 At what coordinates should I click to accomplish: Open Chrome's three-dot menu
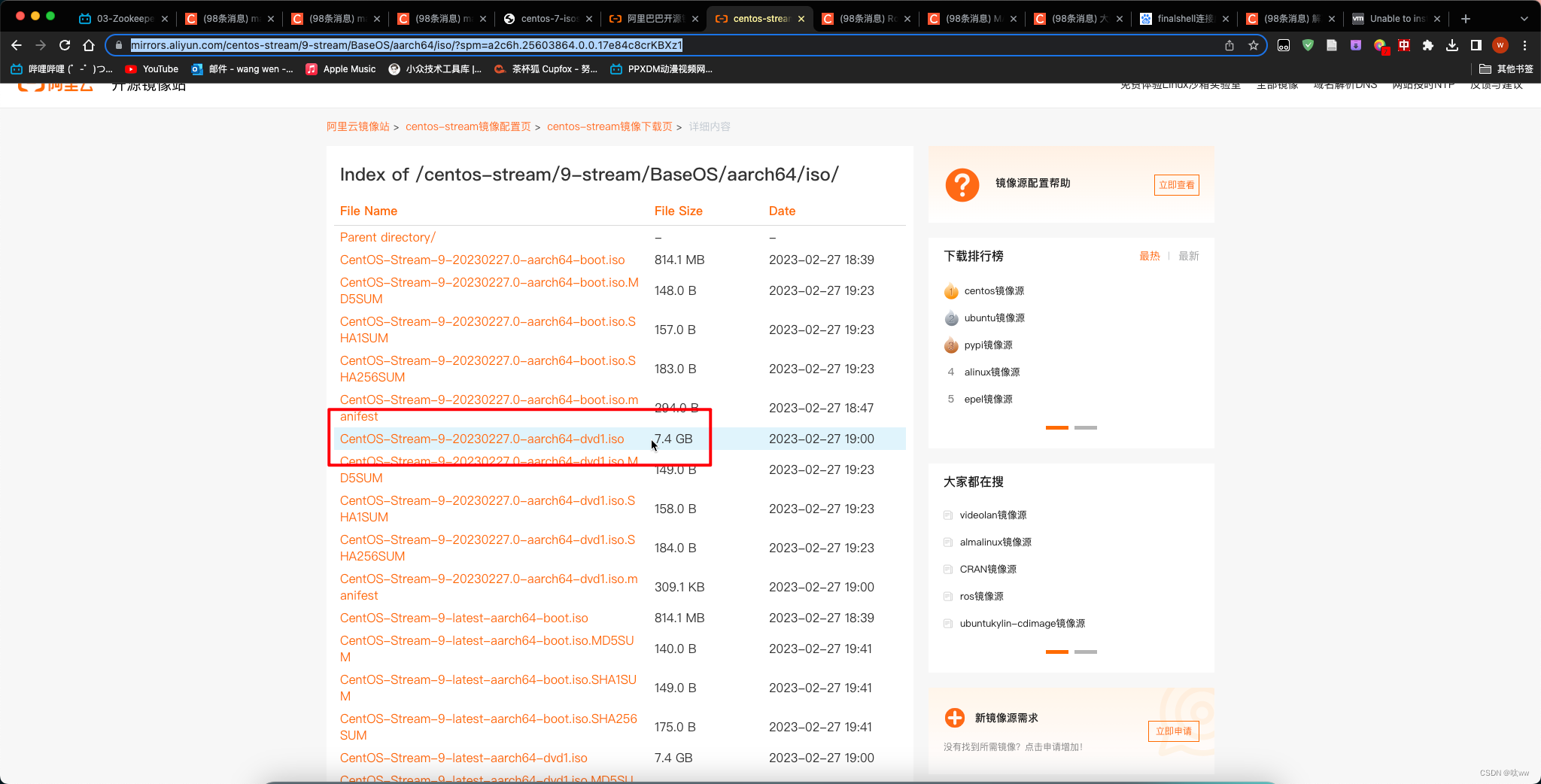click(1524, 45)
